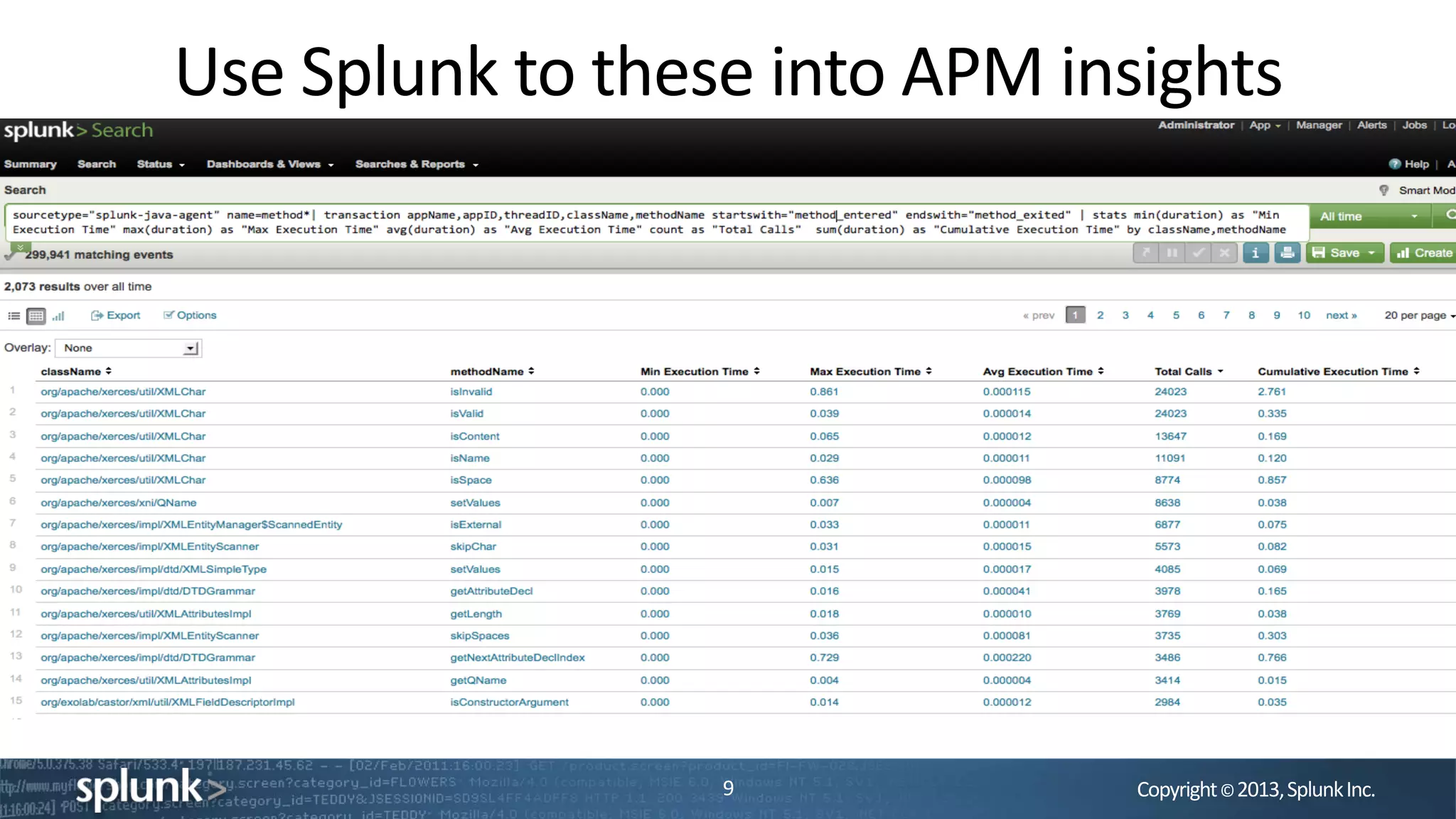Click org/apache/xerces/xni/QName class cell
This screenshot has width=1456, height=819.
point(118,503)
